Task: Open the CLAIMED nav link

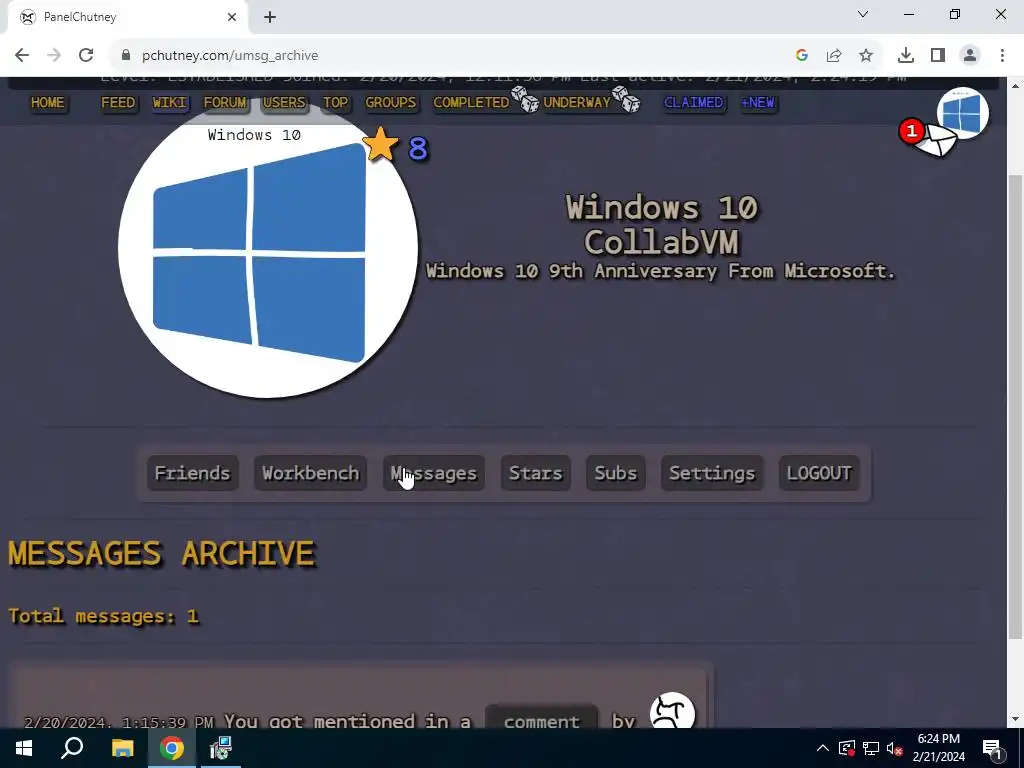Action: pyautogui.click(x=694, y=103)
